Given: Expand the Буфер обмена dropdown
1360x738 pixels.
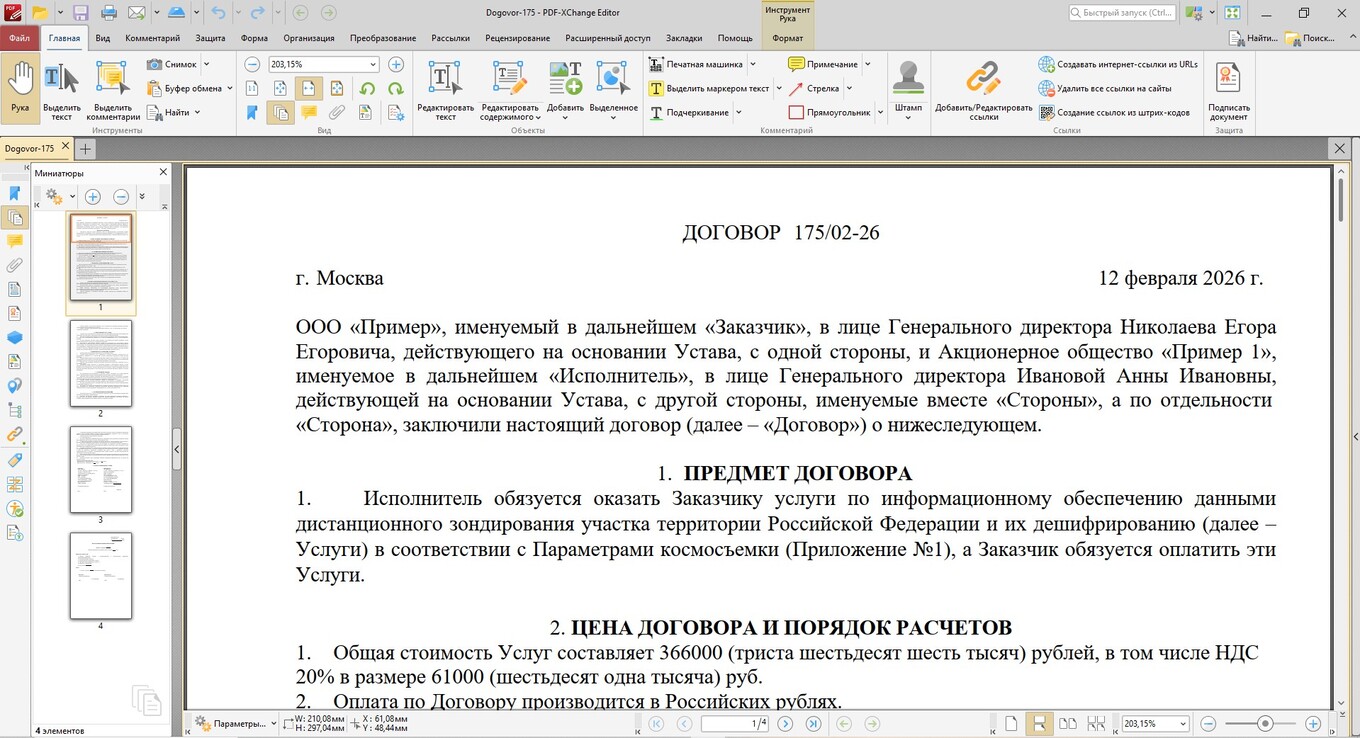Looking at the screenshot, I should pos(230,88).
